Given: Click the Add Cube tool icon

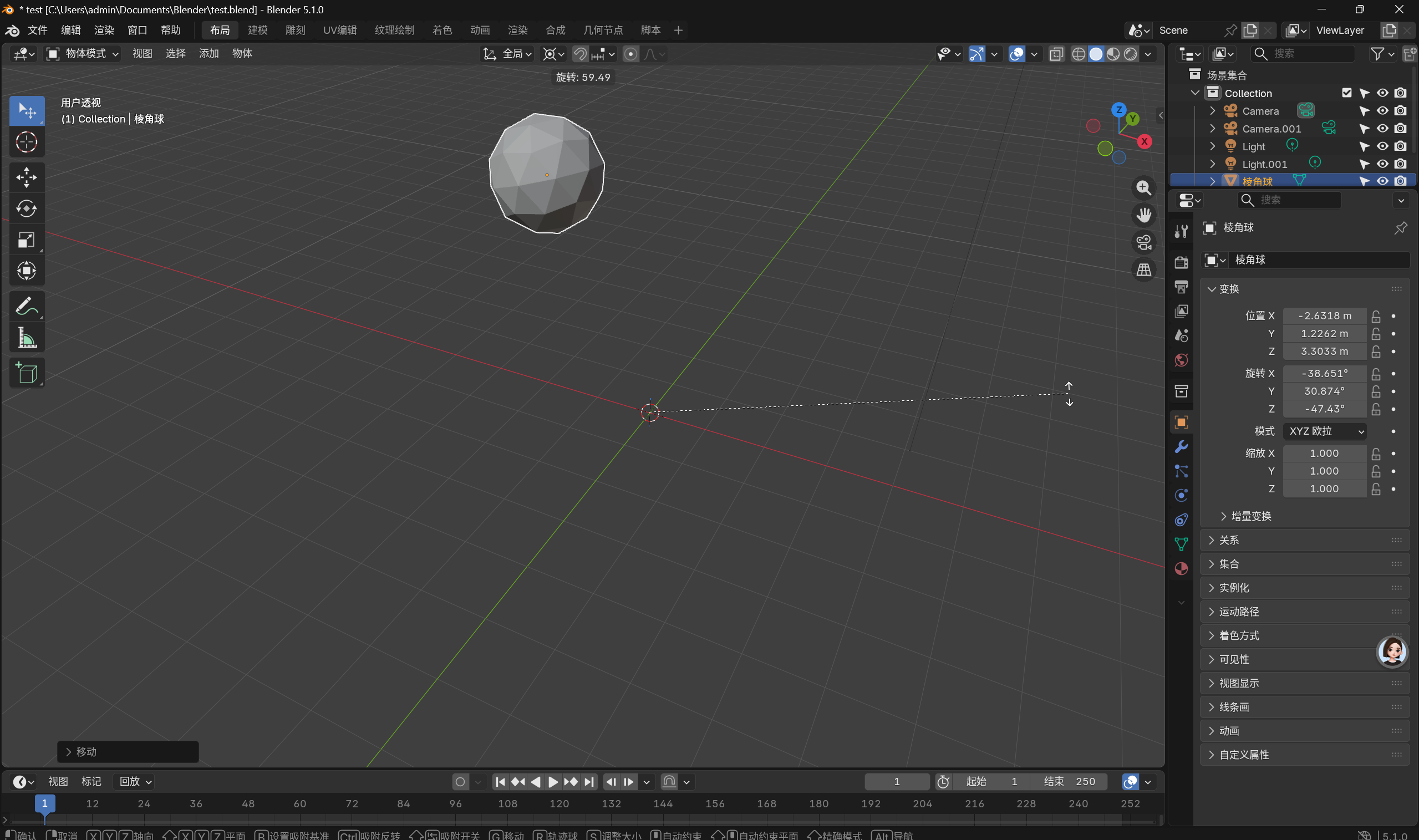Looking at the screenshot, I should [x=26, y=373].
